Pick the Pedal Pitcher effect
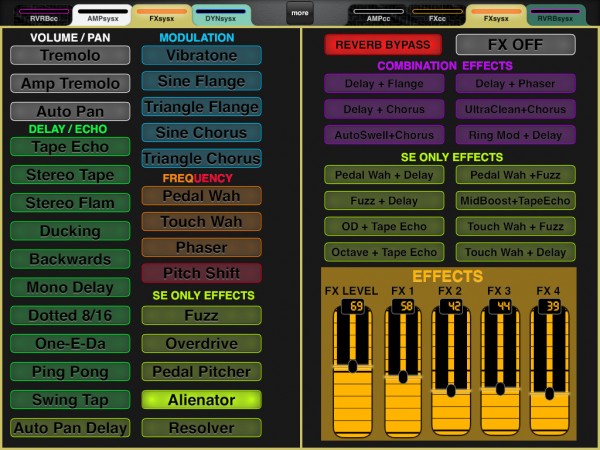 click(x=202, y=372)
